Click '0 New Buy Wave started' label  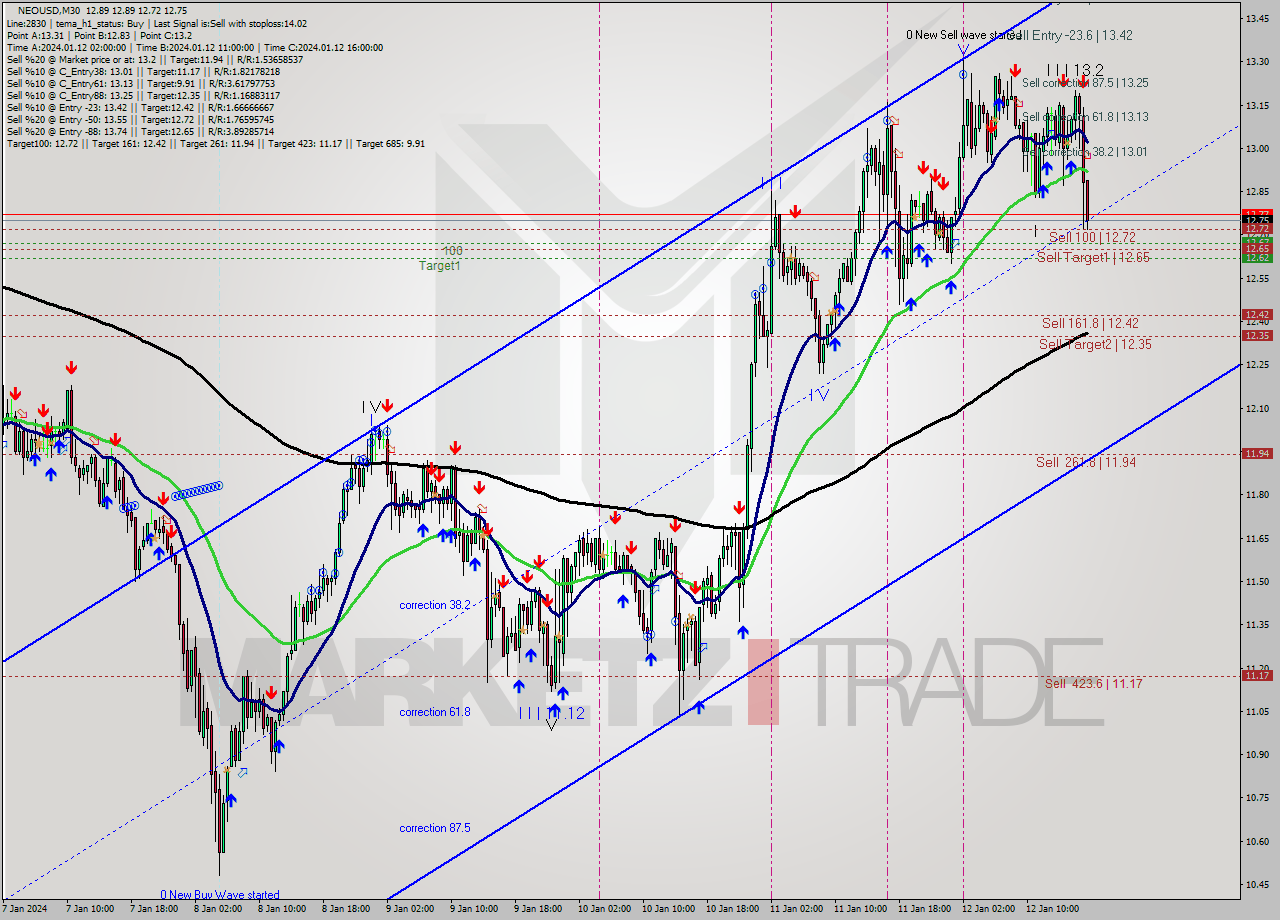click(220, 895)
